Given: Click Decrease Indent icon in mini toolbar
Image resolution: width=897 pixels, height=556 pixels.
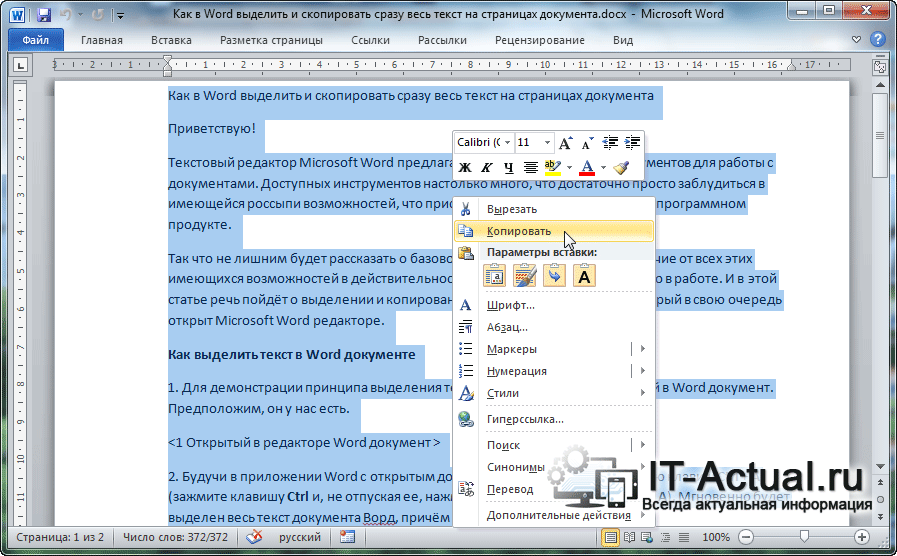Looking at the screenshot, I should click(610, 142).
